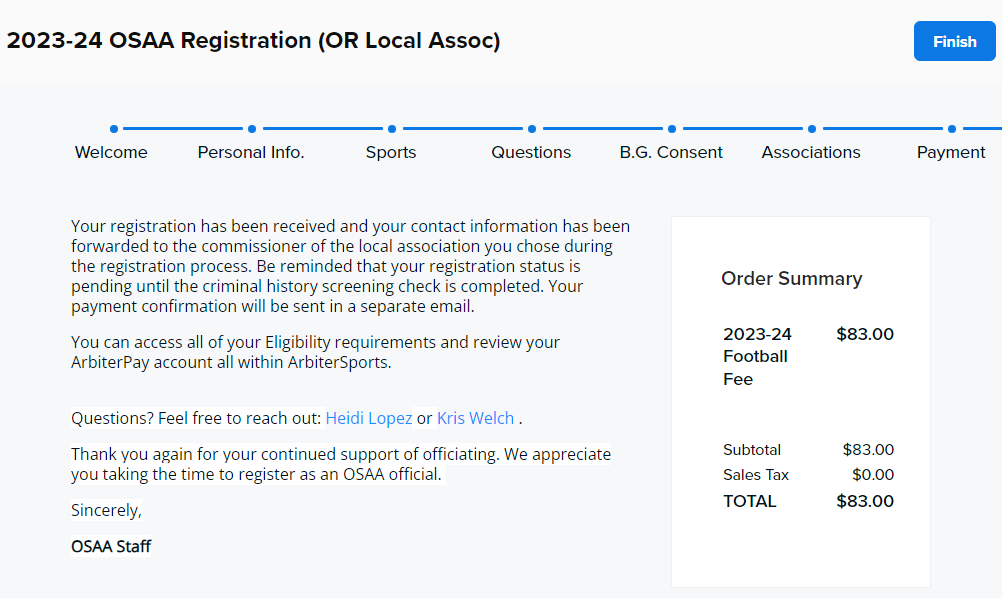Open the Heidi Lopez contact link
This screenshot has height=598, width=1002.
point(369,418)
